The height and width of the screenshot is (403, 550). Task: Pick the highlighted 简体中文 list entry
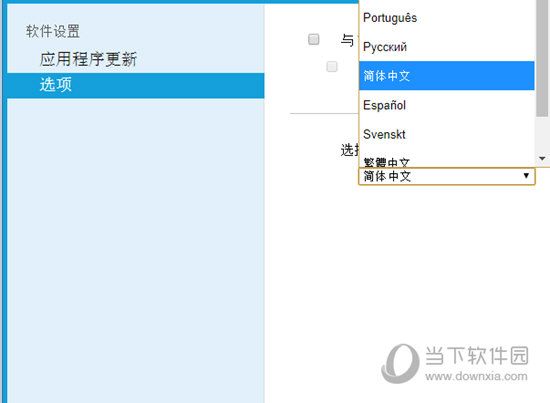click(x=447, y=75)
